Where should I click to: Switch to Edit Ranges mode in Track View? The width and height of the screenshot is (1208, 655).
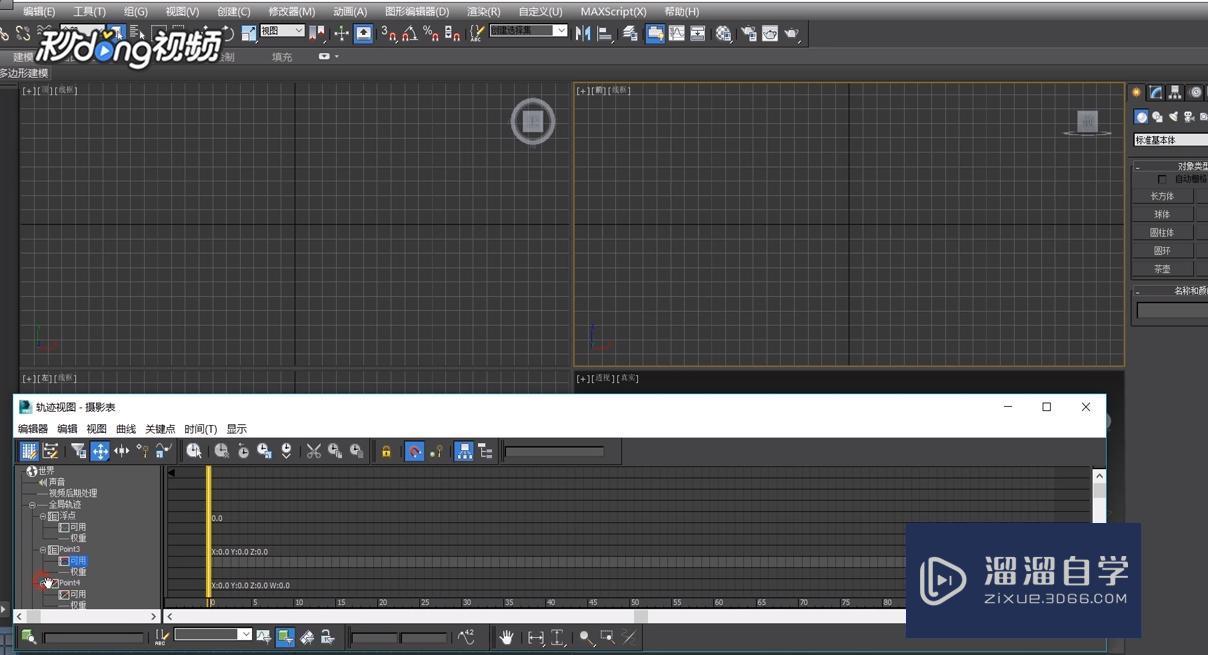point(50,452)
